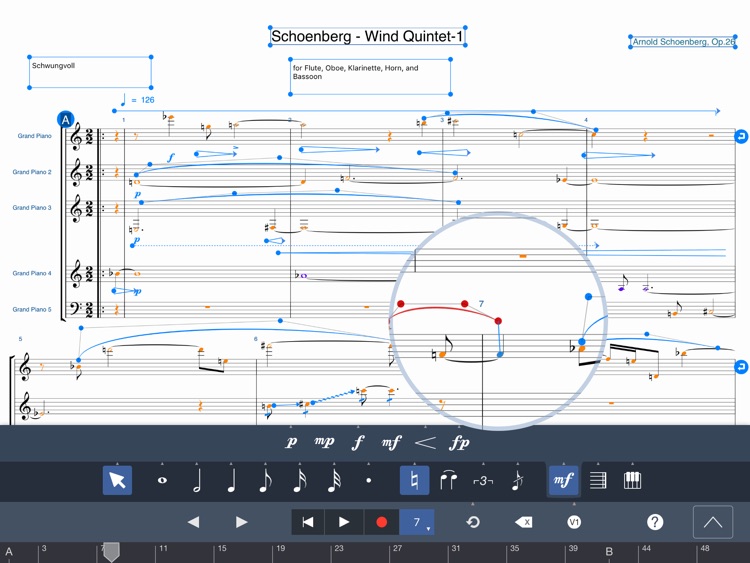The image size is (750, 563).
Task: Select the Schoenberg - Wind Quintet-1 title
Action: (367, 36)
